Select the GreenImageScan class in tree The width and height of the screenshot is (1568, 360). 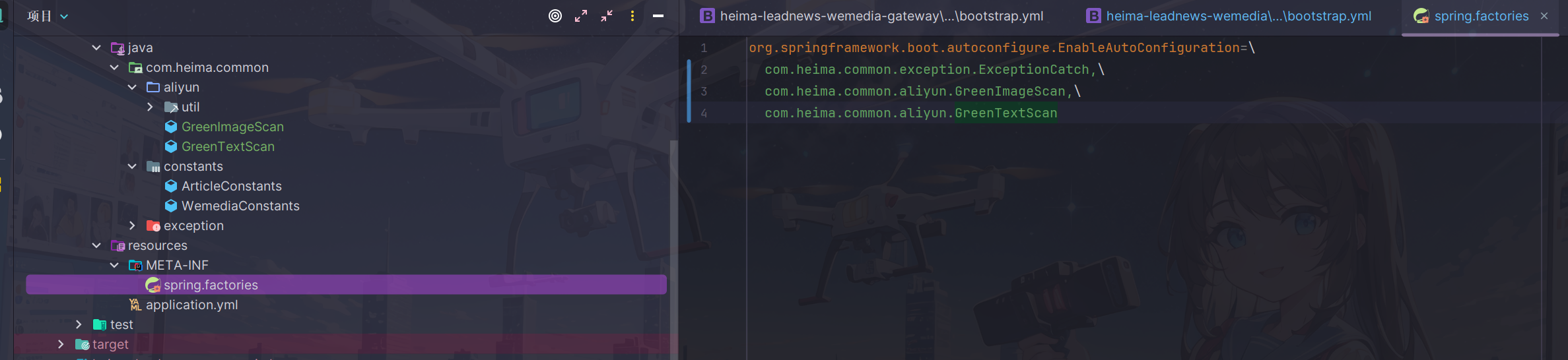point(232,127)
